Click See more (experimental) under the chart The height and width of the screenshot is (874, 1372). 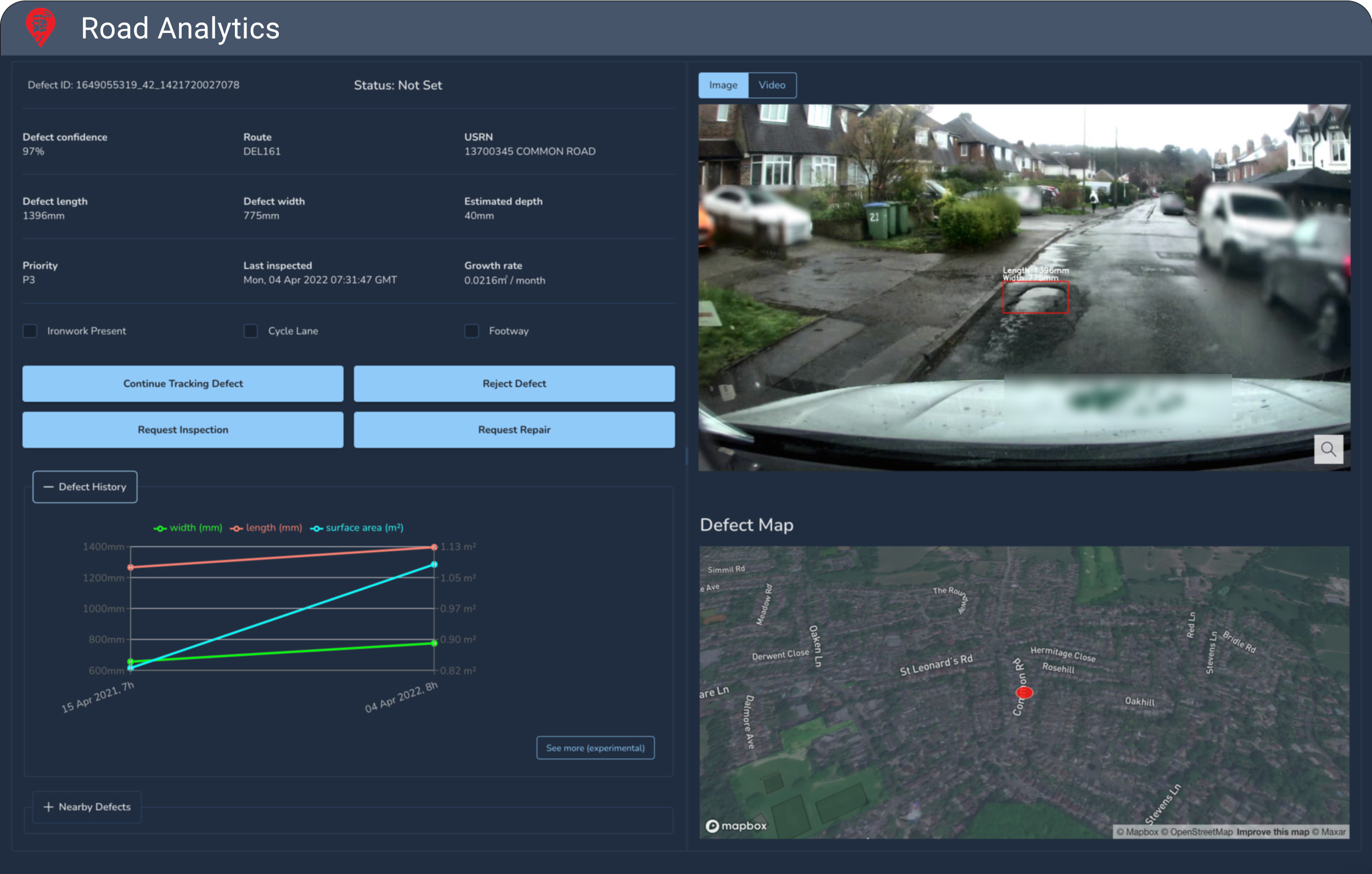point(595,747)
